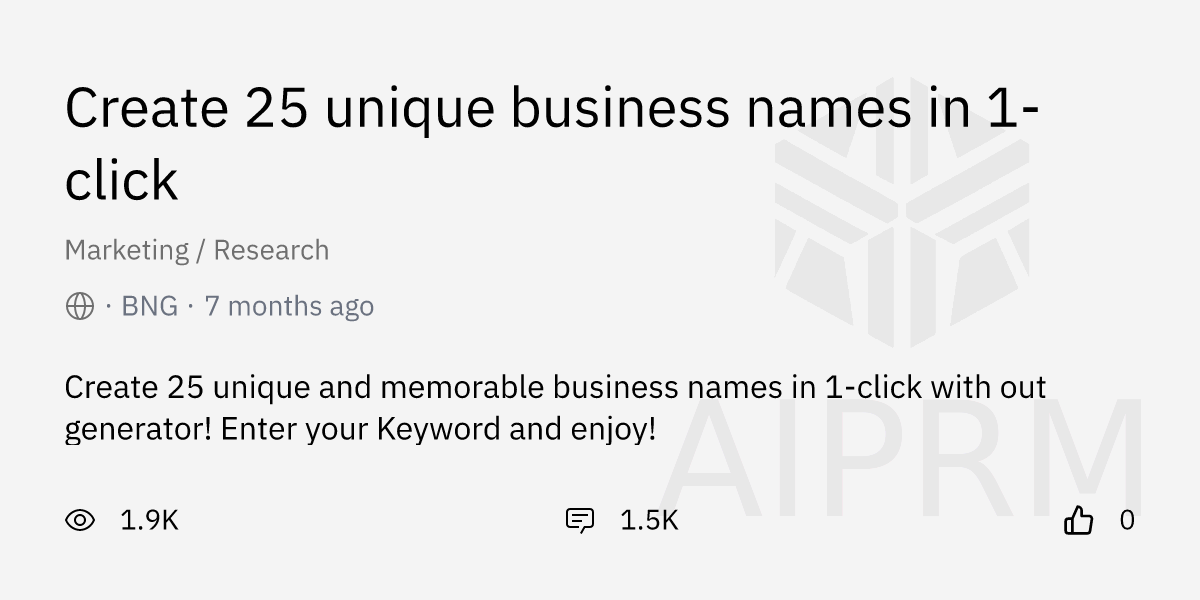Click the "7 months ago" timestamp
The image size is (1200, 600).
tap(289, 306)
